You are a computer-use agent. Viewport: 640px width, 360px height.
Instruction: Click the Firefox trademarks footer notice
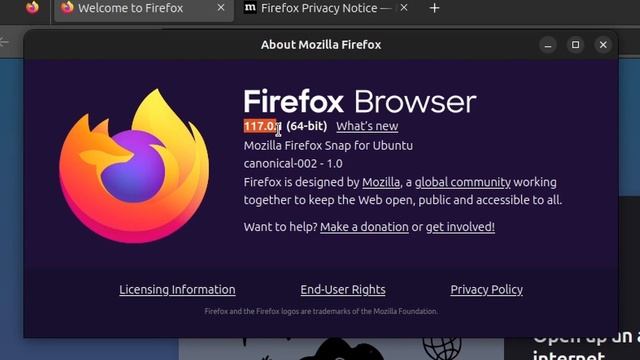[321, 311]
